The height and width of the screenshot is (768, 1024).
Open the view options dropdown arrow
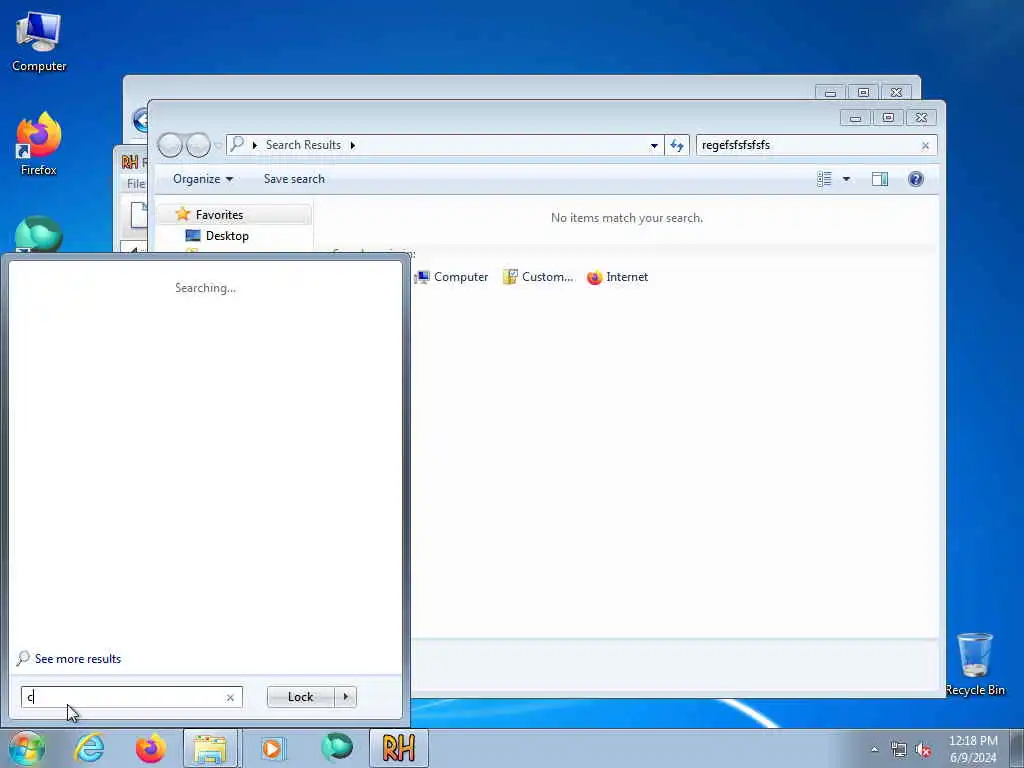coord(846,179)
